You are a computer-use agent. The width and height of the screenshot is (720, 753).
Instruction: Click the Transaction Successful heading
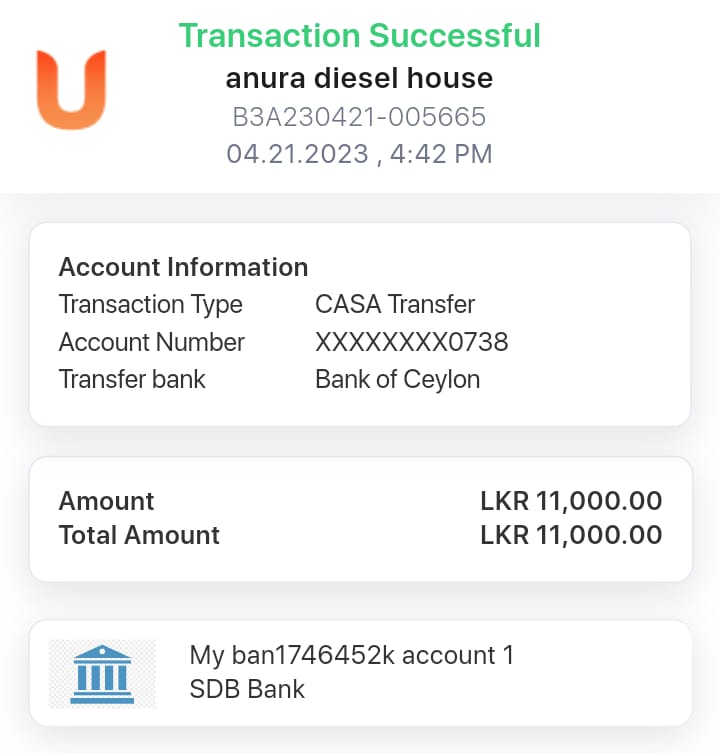tap(359, 36)
